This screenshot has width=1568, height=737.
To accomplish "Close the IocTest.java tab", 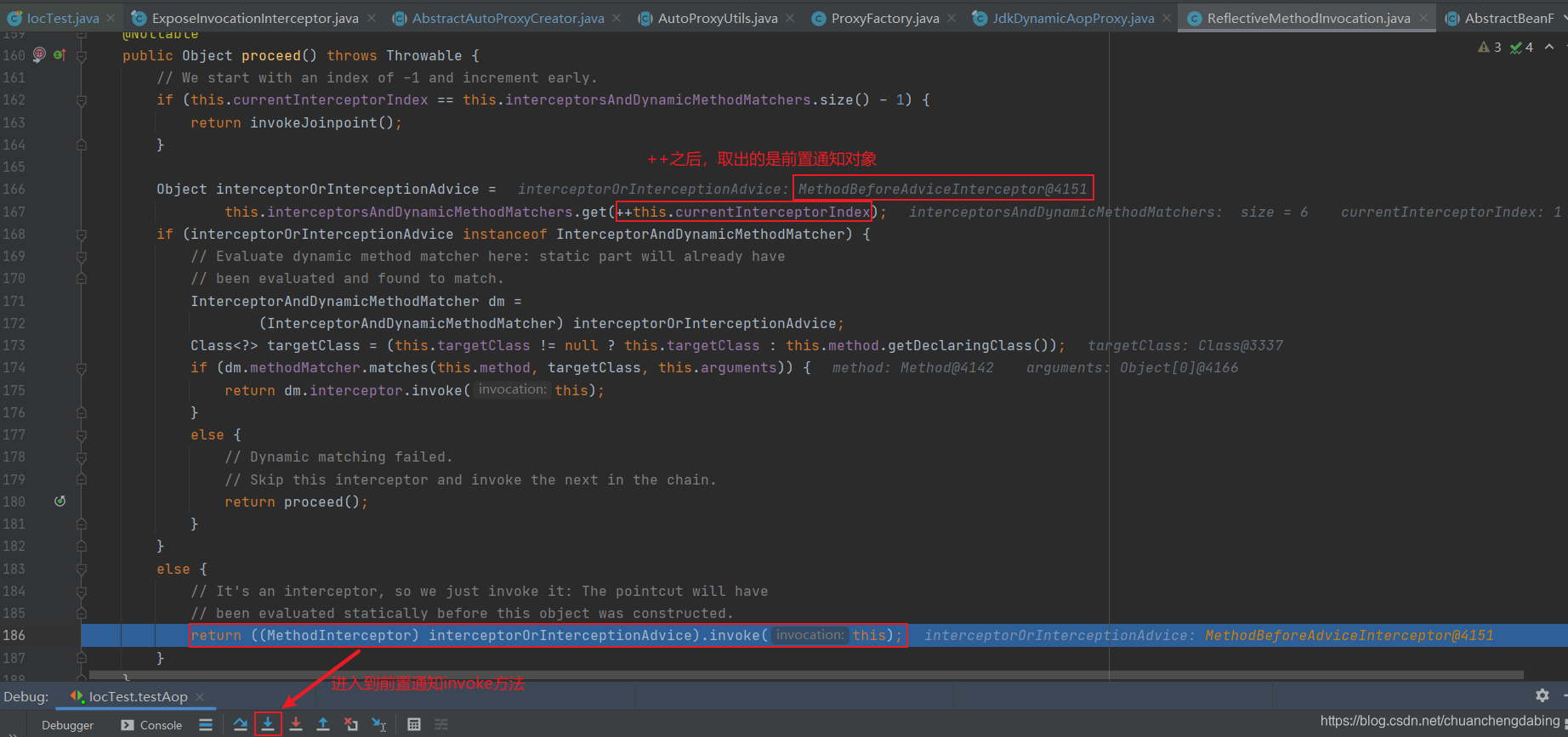I will (111, 18).
